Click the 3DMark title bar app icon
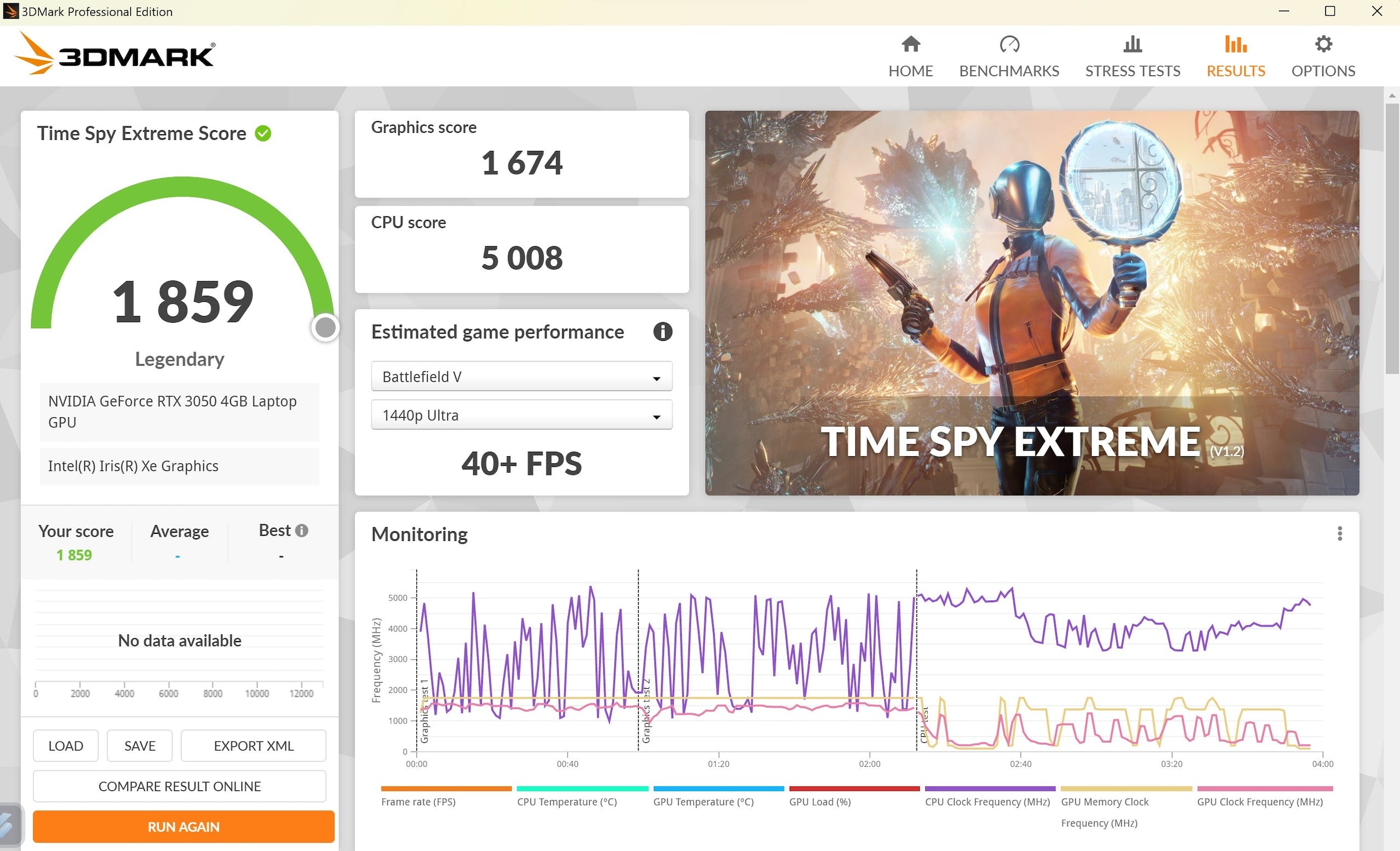This screenshot has height=851, width=1400. 10,11
